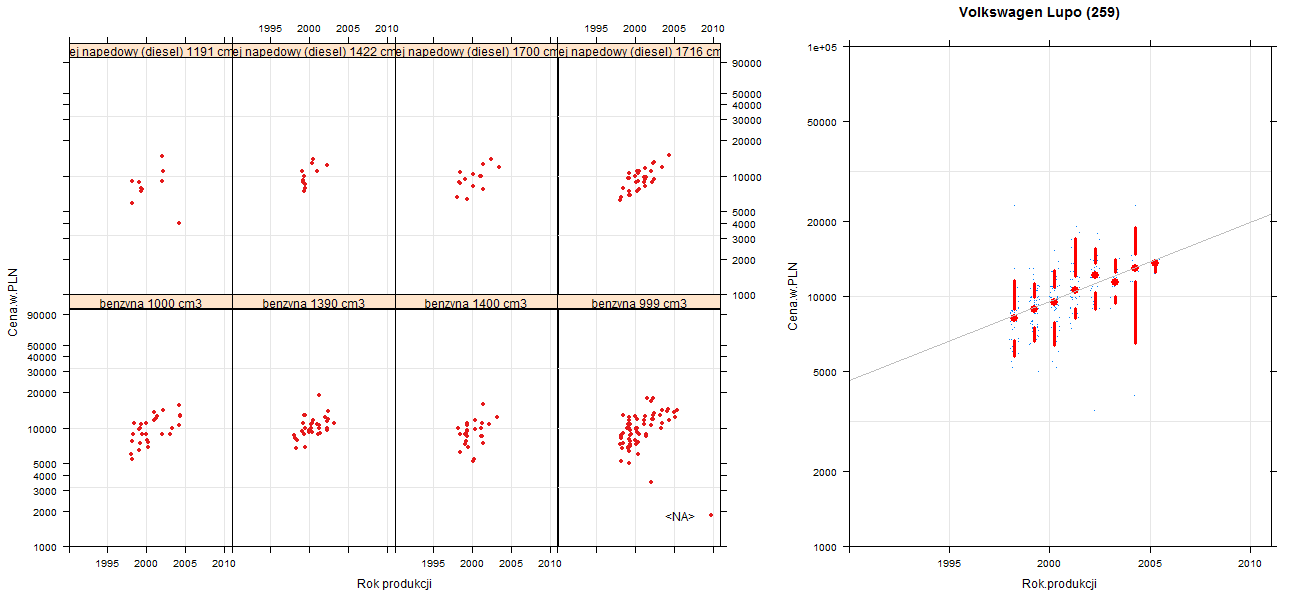Select the 'diesel 1422' panel strip label
The width and height of the screenshot is (1300, 600).
[313, 52]
